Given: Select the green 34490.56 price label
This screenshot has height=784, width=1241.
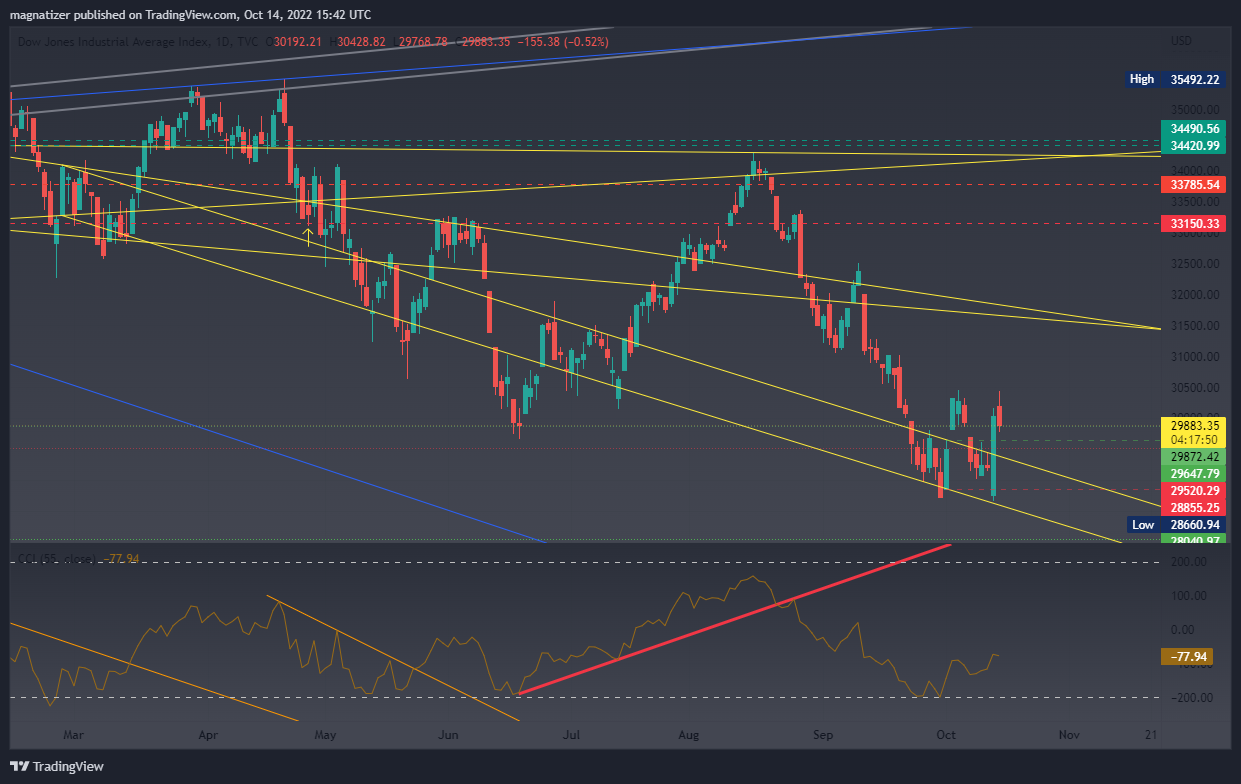Looking at the screenshot, I should tap(1195, 129).
